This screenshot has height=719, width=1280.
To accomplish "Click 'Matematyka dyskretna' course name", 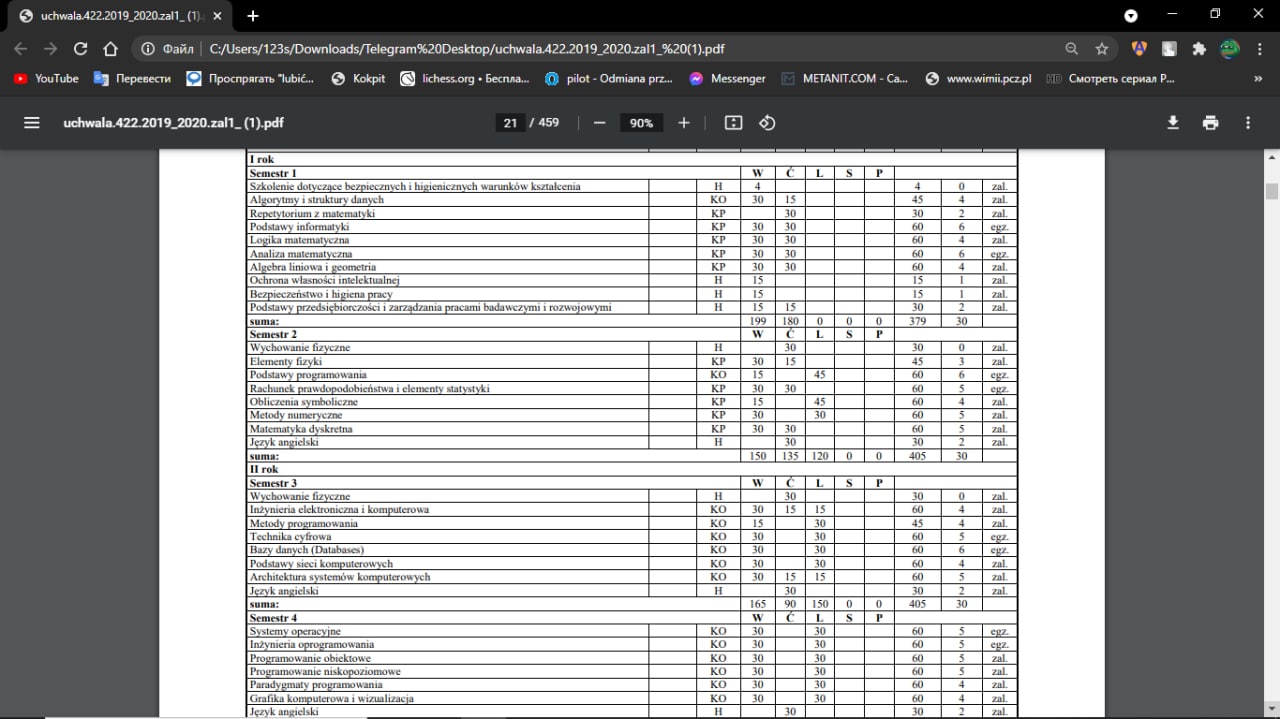I will pyautogui.click(x=300, y=429).
